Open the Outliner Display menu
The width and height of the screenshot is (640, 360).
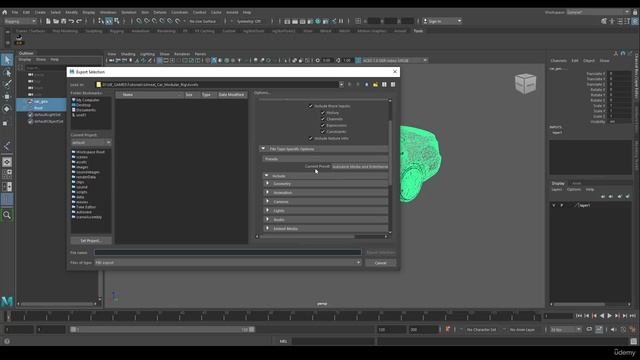[25, 60]
